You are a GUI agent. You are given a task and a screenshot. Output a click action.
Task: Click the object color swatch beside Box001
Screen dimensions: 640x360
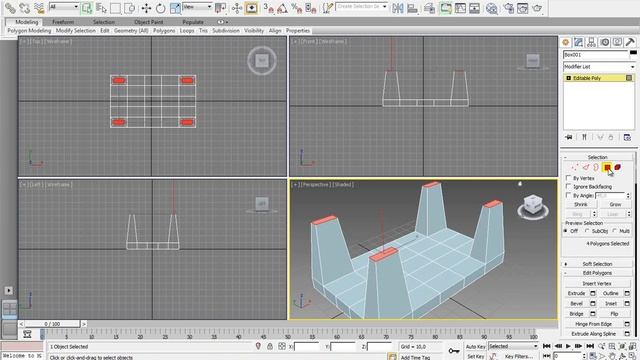point(633,53)
